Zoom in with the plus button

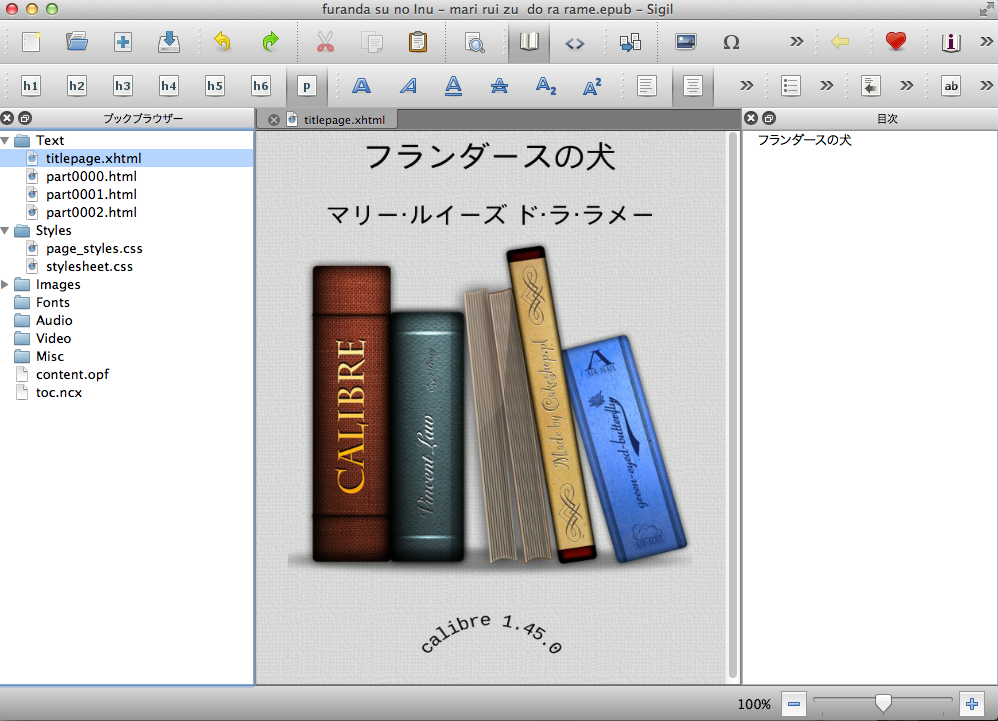pyautogui.click(x=972, y=704)
